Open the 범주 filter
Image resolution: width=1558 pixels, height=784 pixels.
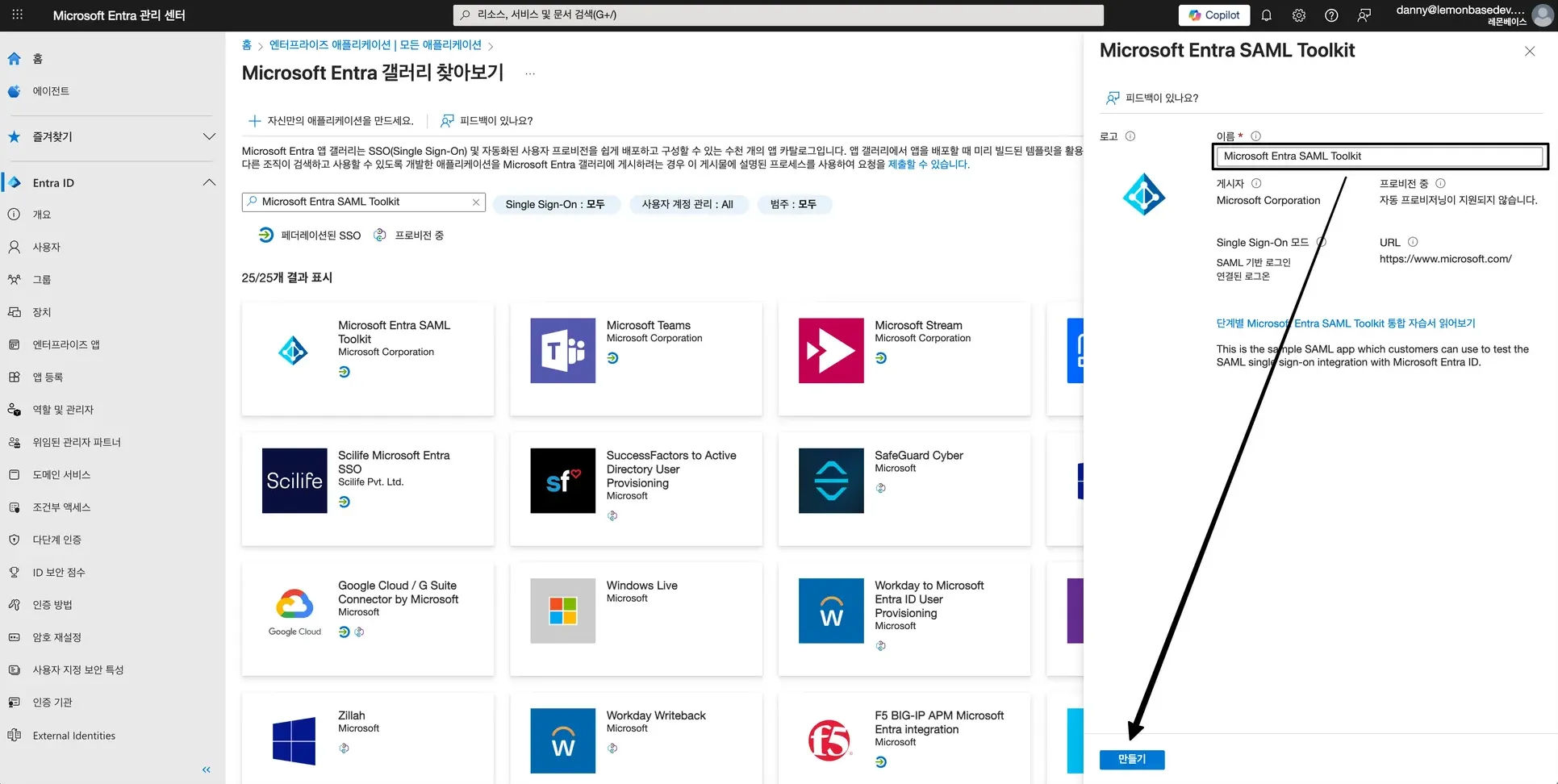(793, 205)
